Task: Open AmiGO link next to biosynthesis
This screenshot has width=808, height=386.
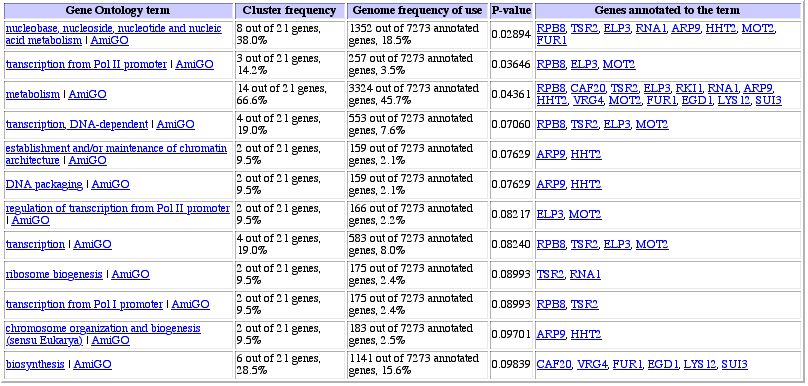Action: coord(92,364)
